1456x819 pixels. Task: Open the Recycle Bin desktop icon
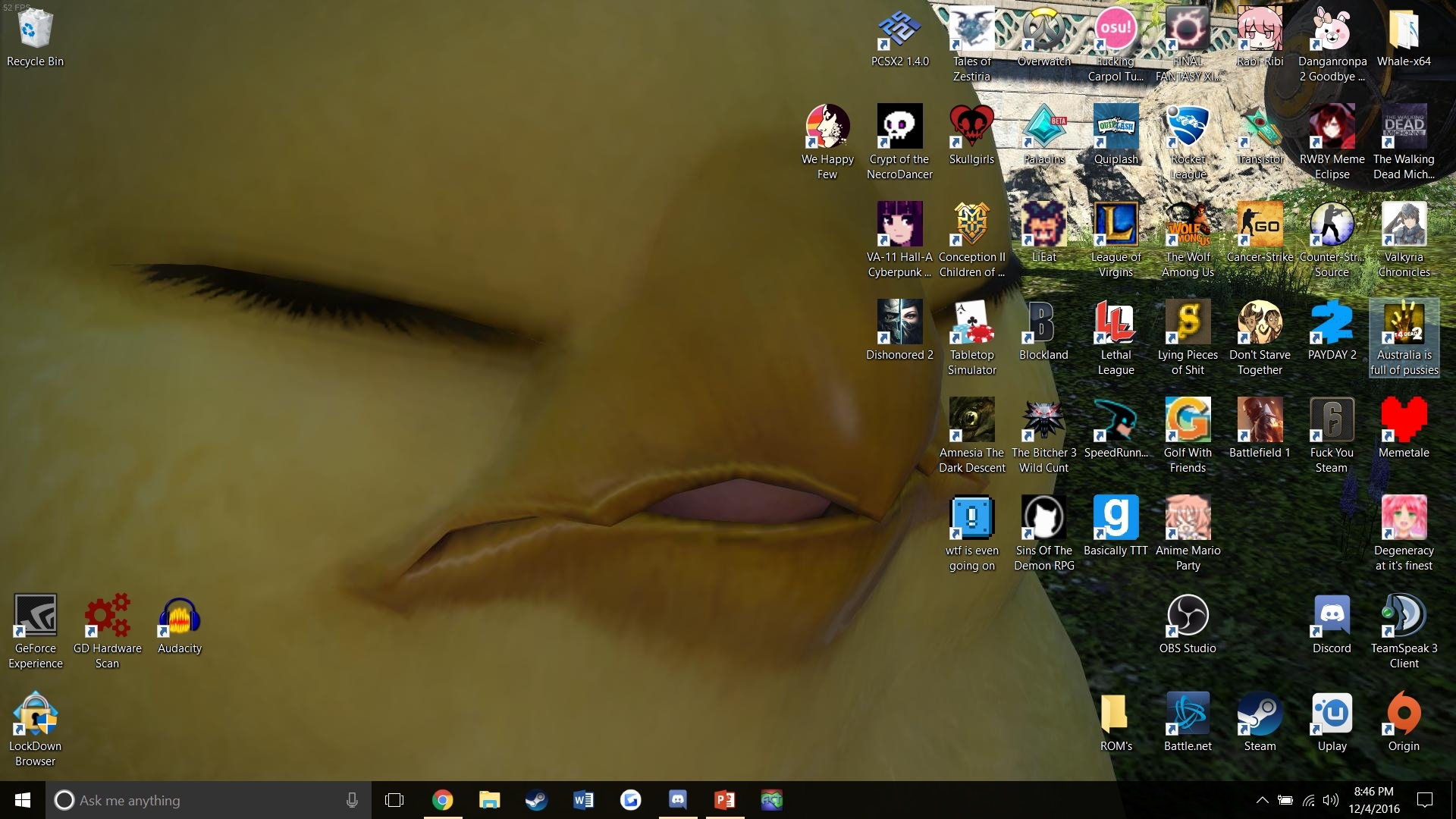[x=35, y=36]
